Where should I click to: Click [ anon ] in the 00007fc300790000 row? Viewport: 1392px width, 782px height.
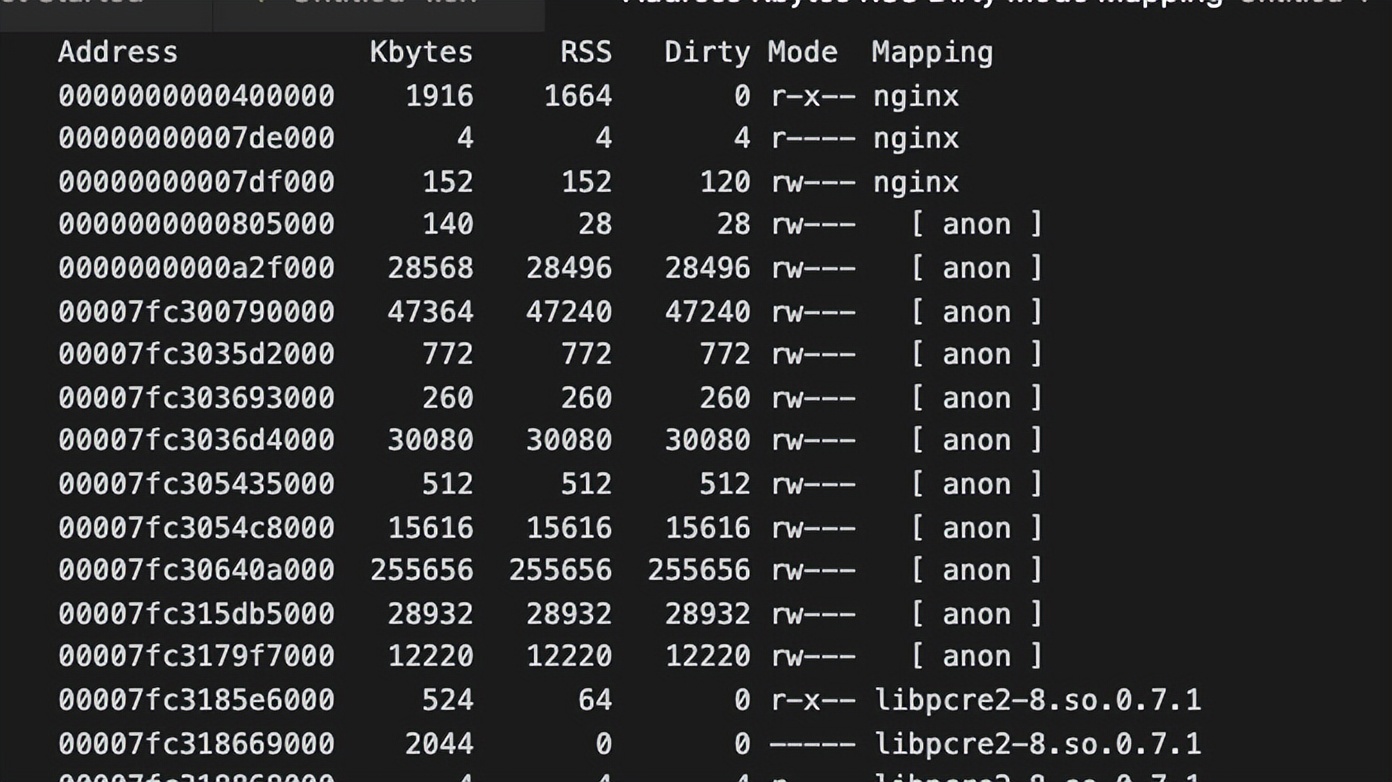click(x=977, y=312)
